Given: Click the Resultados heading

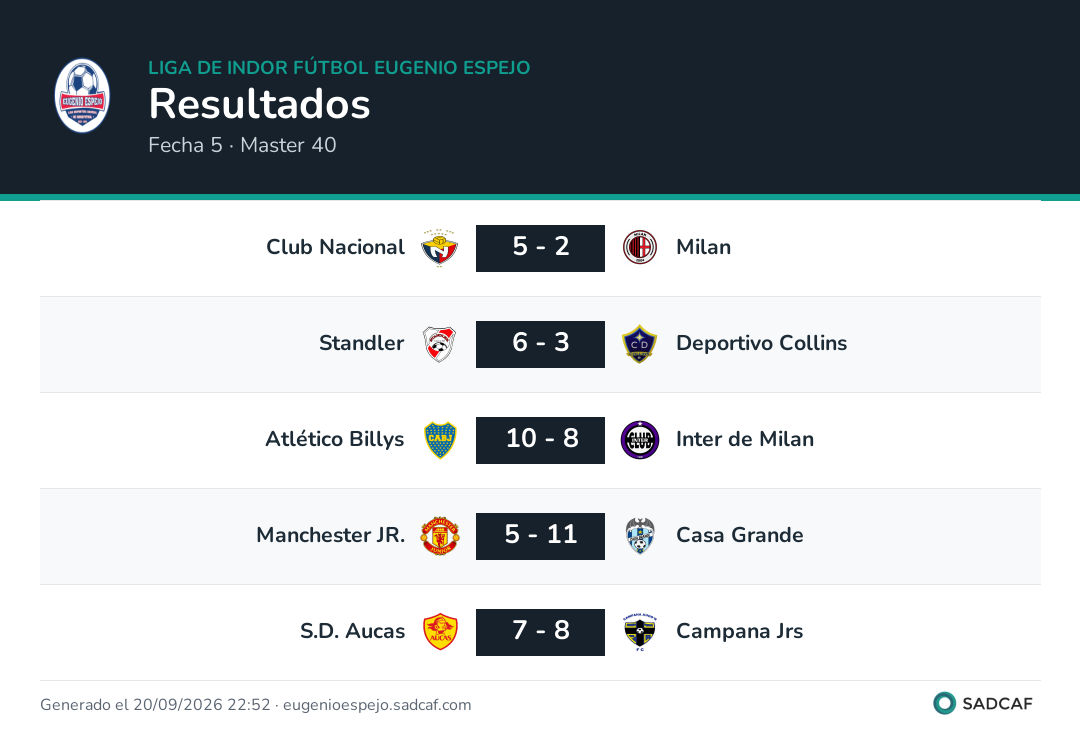Looking at the screenshot, I should pos(260,104).
